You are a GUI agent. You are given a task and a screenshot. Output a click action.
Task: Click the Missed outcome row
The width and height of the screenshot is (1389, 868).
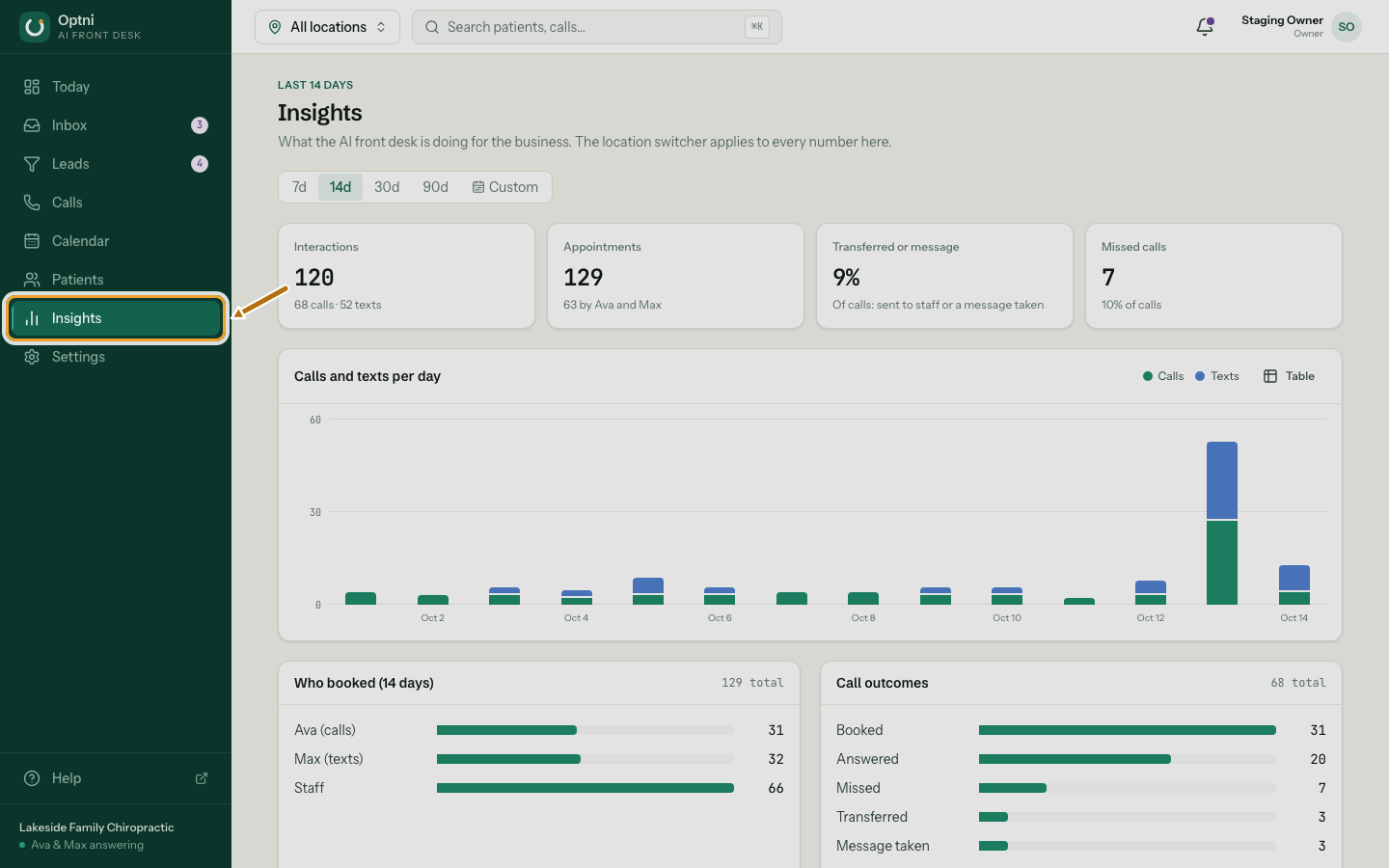point(1080,788)
